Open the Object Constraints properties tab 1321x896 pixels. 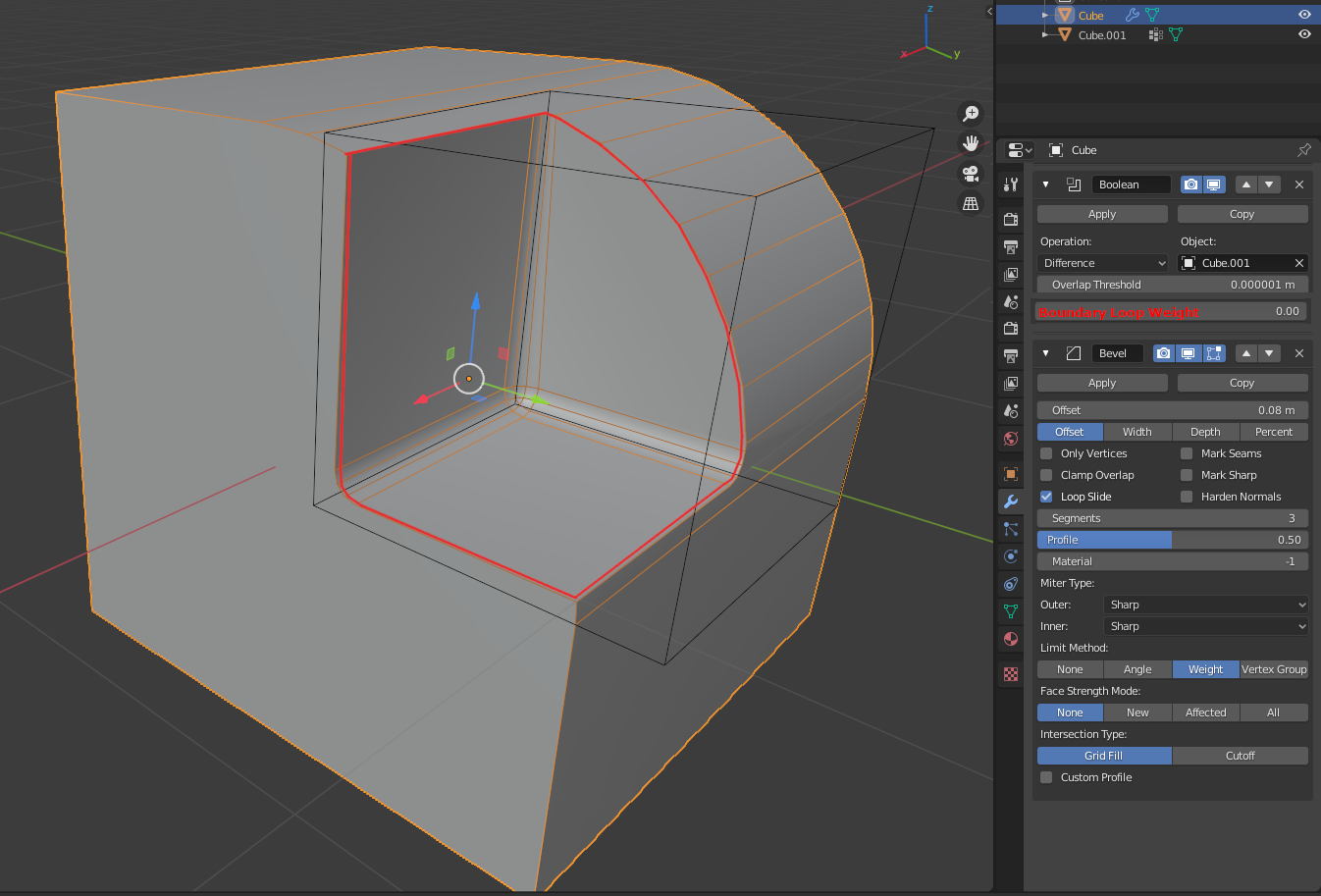[1011, 584]
